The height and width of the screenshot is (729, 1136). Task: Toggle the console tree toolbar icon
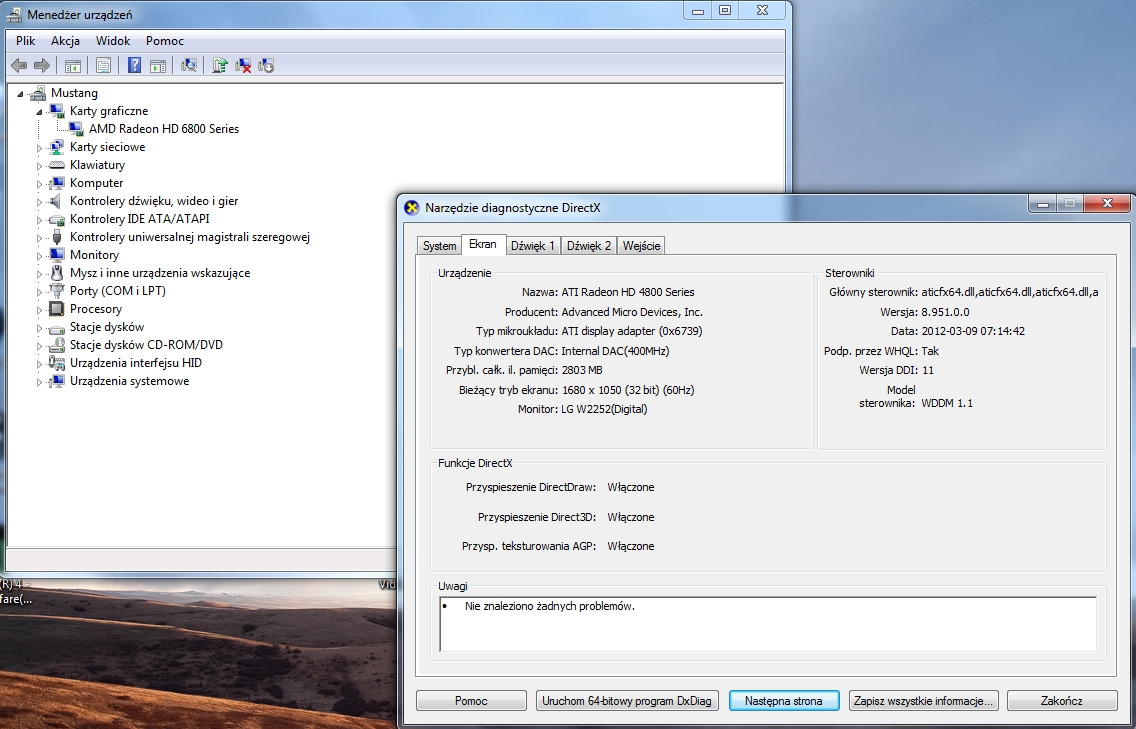[x=72, y=66]
